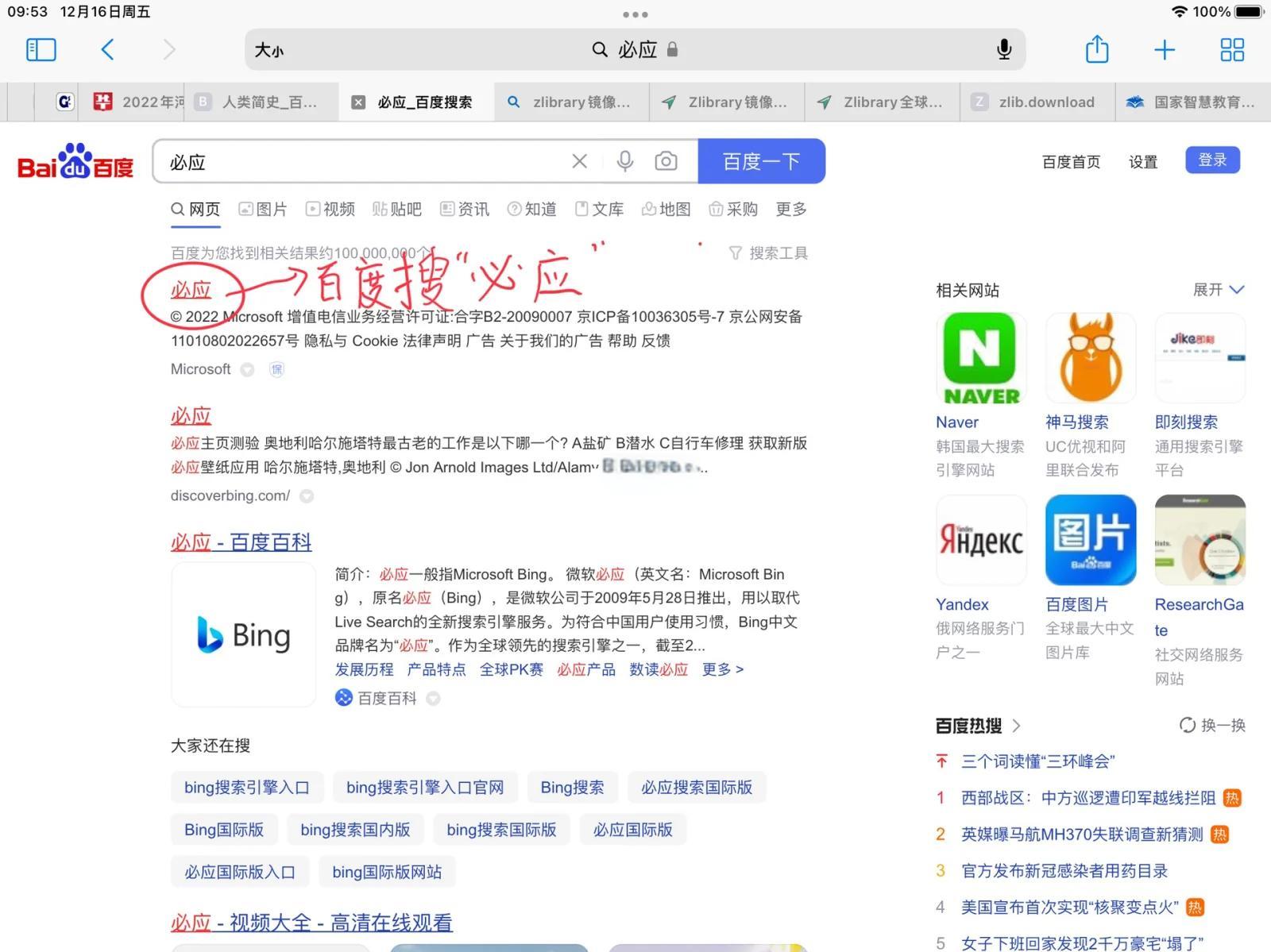Open hot search 官方发布新冠感染者用药目录

tap(1064, 871)
